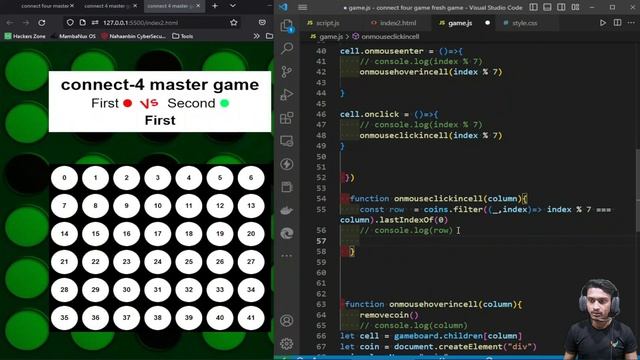The width and height of the screenshot is (640, 360).
Task: Open Nahaanbin CyberSecu... bookmark
Action: coord(133,36)
